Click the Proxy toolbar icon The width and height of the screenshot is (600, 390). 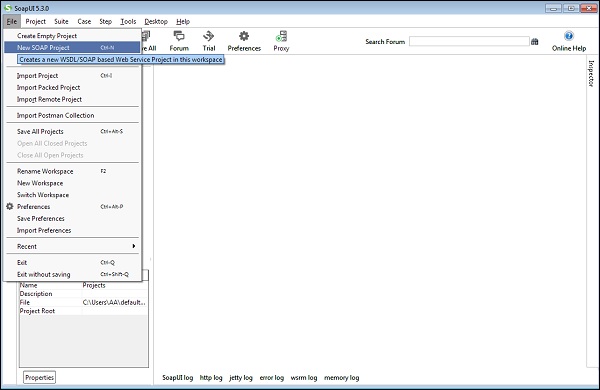tap(281, 36)
